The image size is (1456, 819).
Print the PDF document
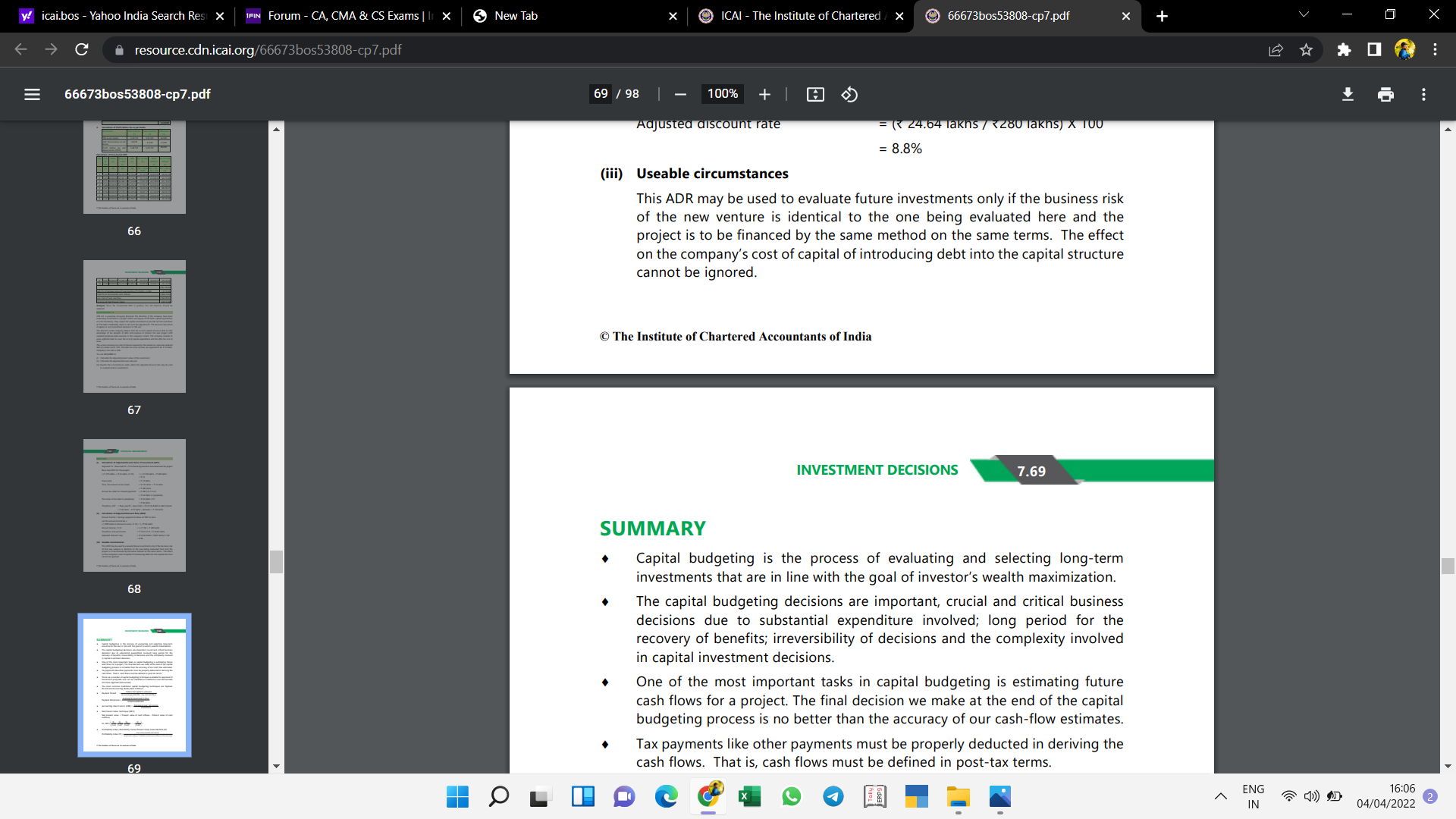1385,94
